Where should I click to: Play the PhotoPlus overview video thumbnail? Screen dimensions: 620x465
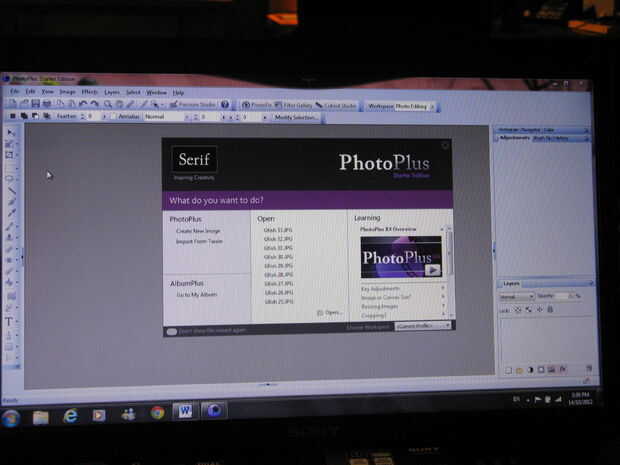401,257
